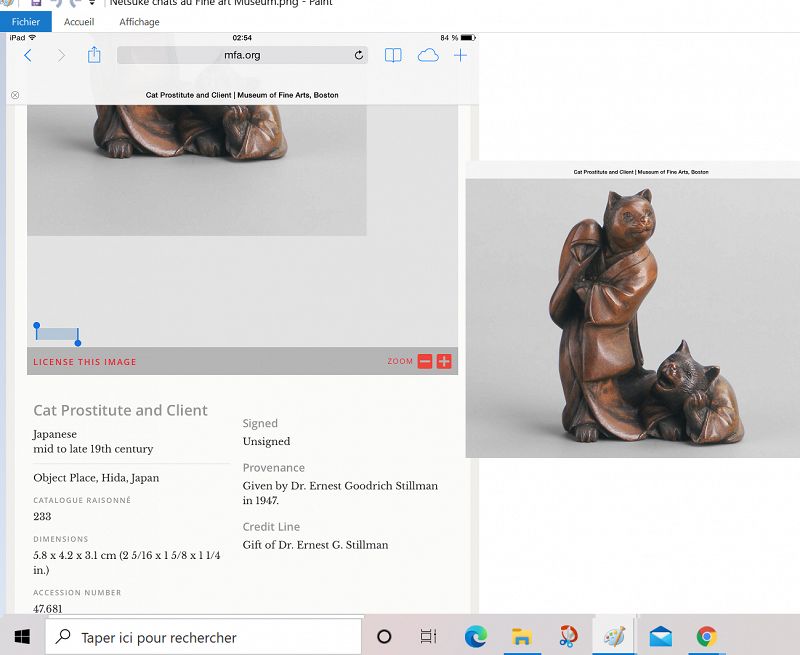The image size is (800, 655).
Task: Close the tab with the circled X
Action: (15, 95)
